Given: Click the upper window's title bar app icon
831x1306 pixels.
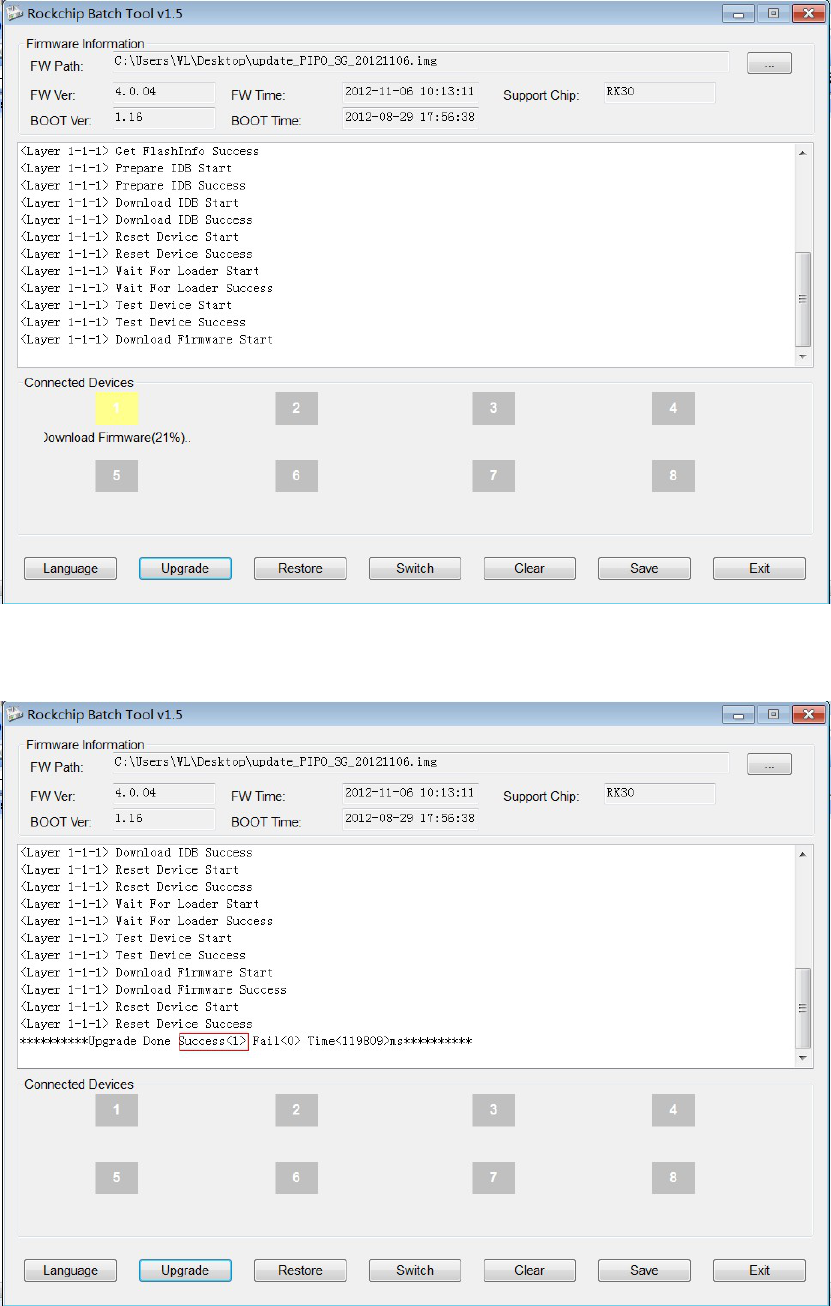Looking at the screenshot, I should [14, 14].
